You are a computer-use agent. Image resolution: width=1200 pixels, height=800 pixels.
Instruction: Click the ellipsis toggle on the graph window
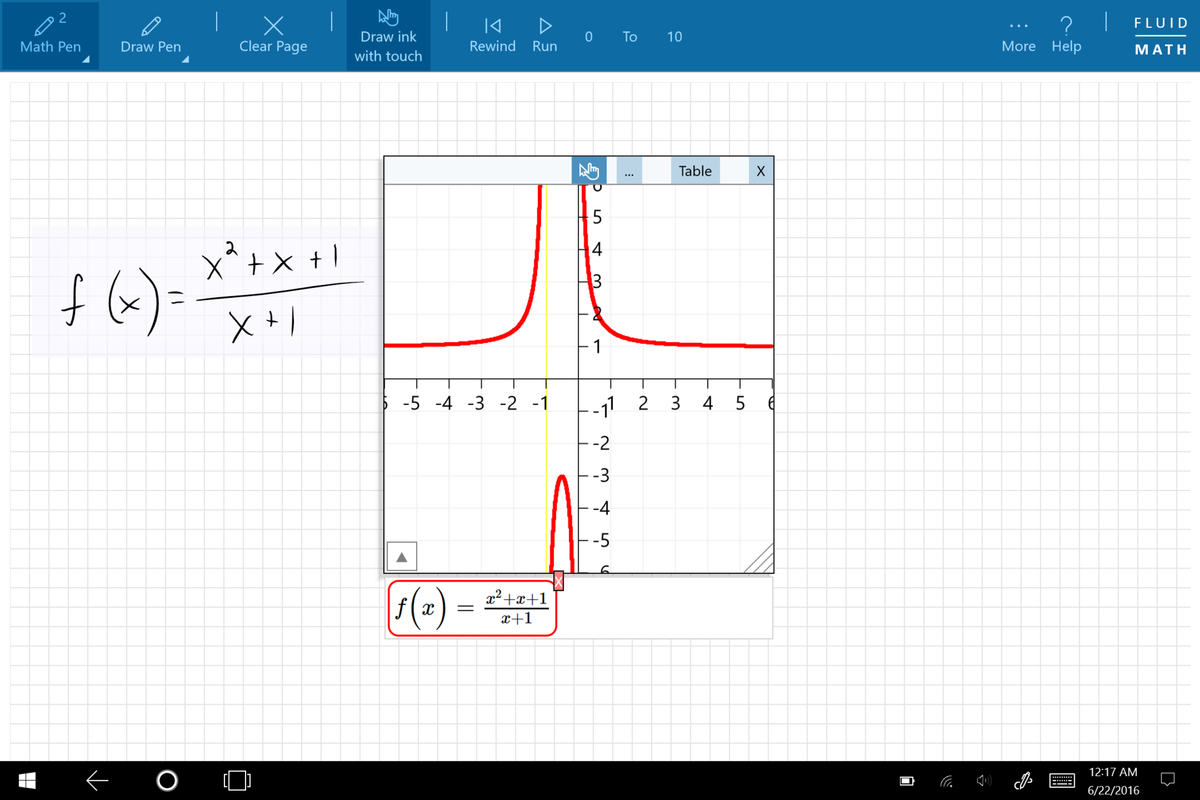629,171
